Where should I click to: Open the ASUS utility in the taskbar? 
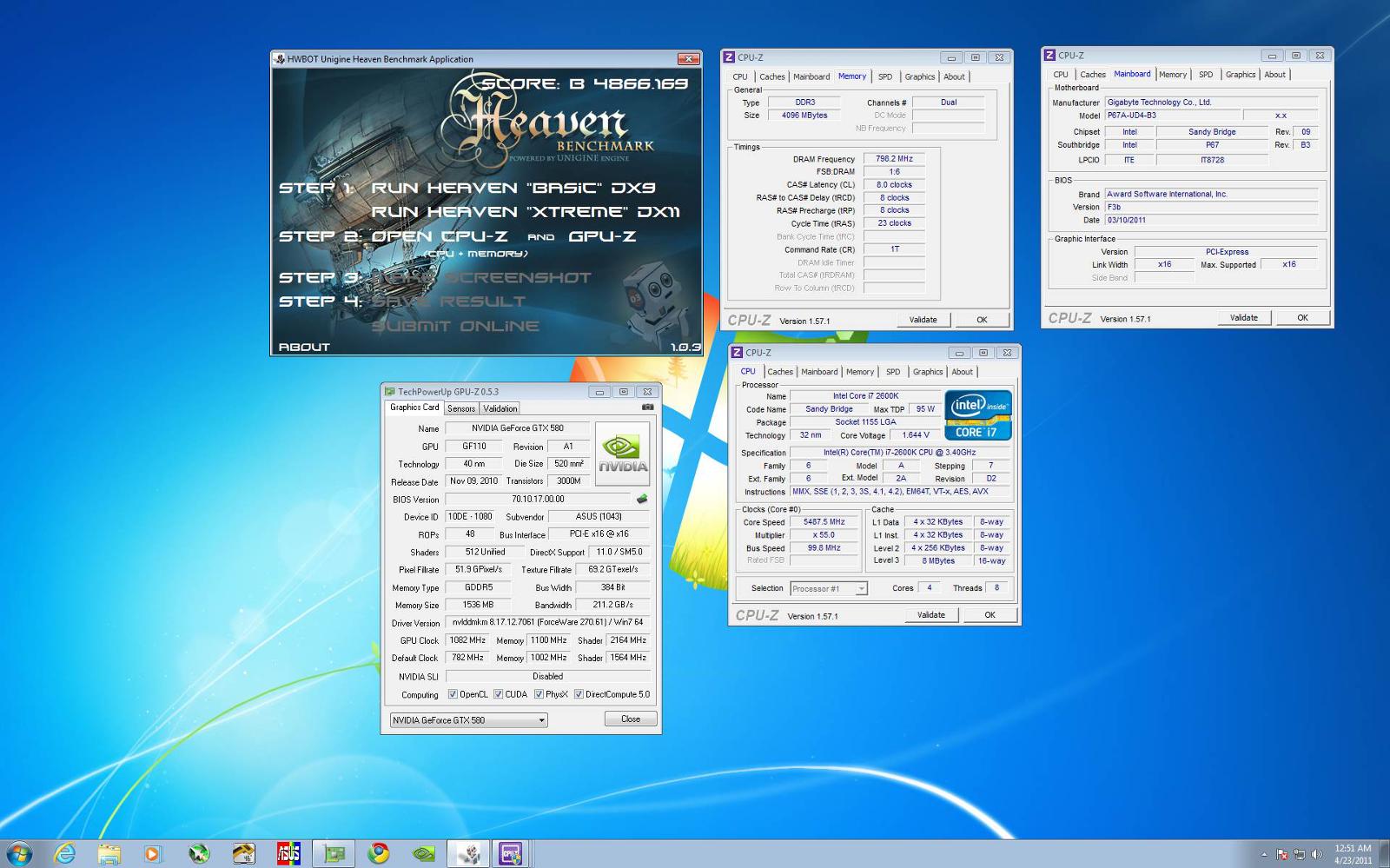pyautogui.click(x=288, y=853)
